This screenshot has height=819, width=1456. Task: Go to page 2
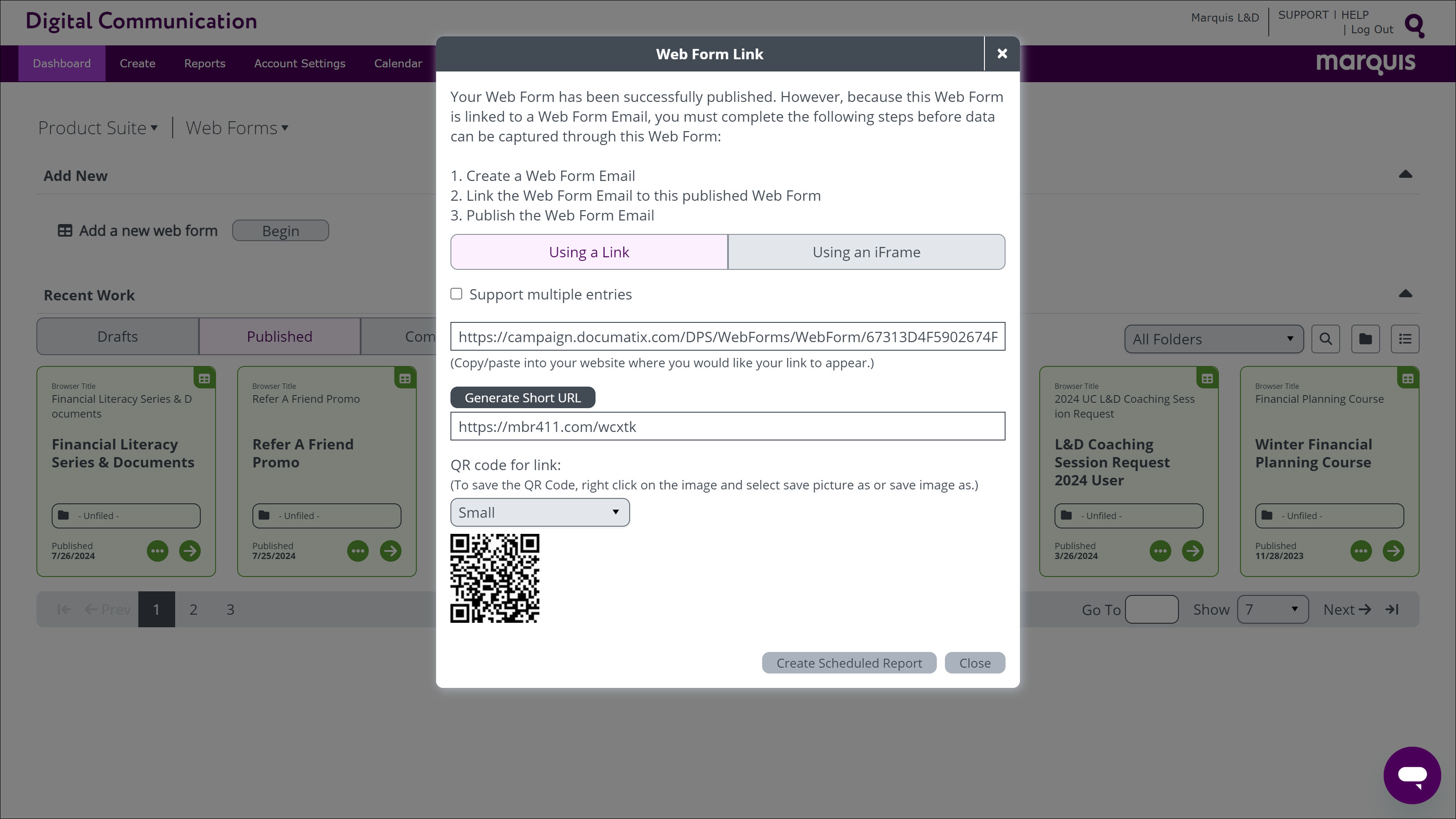[193, 609]
